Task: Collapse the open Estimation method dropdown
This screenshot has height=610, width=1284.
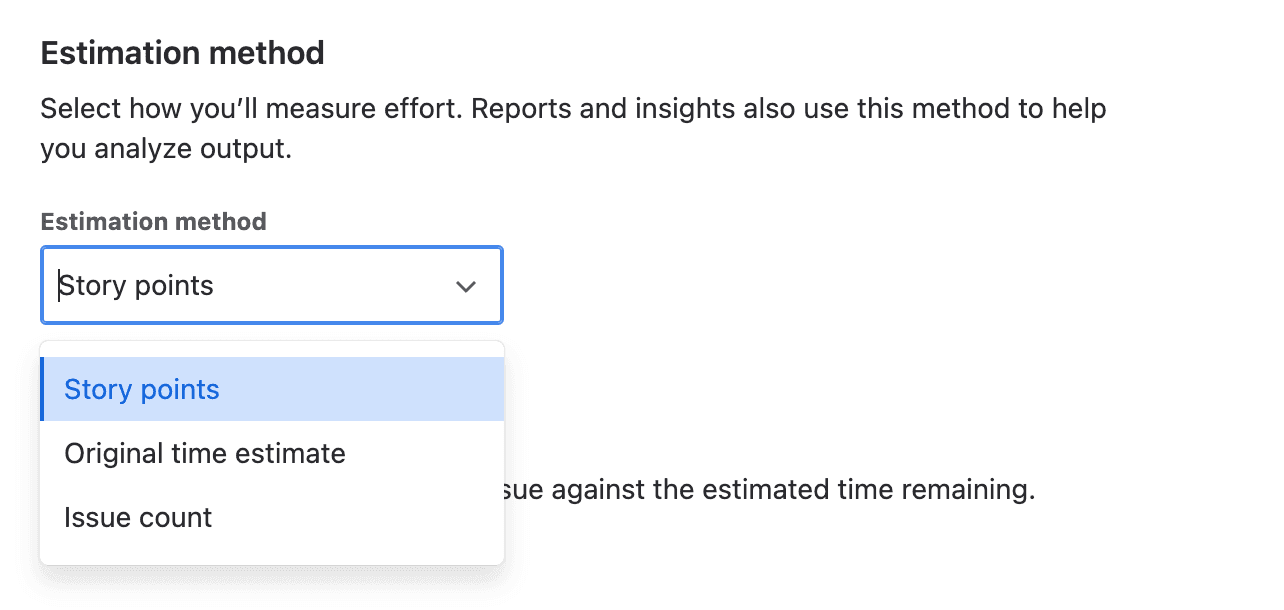Action: pos(465,287)
